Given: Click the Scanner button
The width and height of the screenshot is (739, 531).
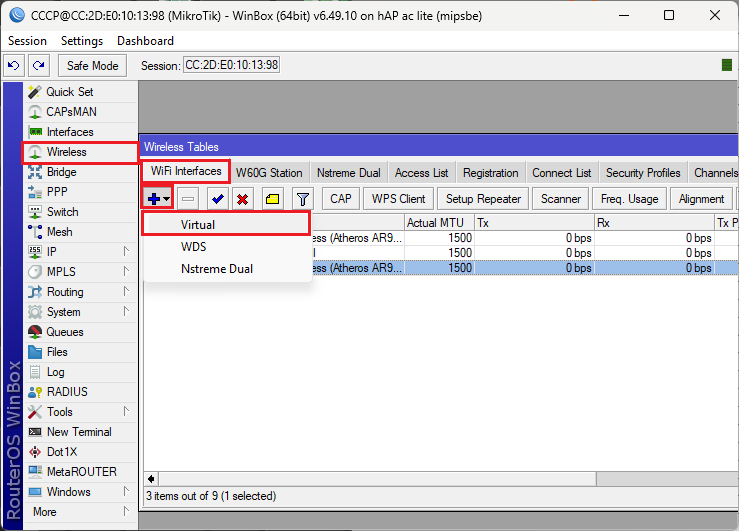Looking at the screenshot, I should pyautogui.click(x=561, y=199).
